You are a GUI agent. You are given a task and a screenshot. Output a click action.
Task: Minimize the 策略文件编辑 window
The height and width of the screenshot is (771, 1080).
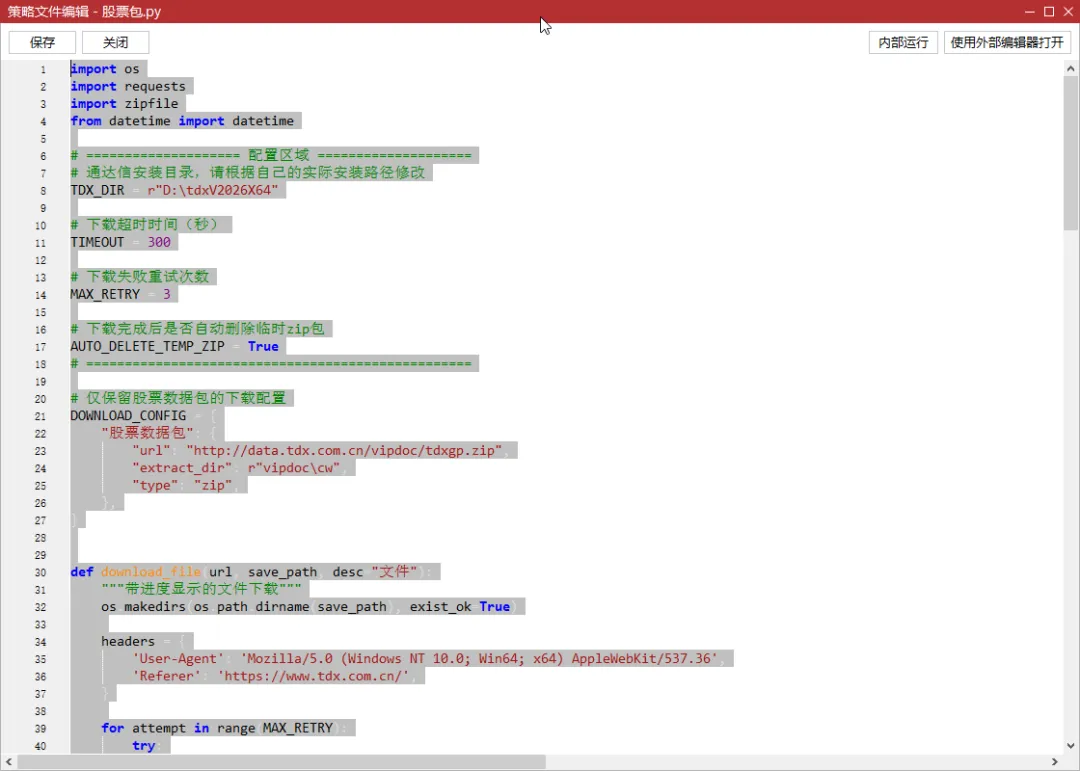[x=1029, y=12]
